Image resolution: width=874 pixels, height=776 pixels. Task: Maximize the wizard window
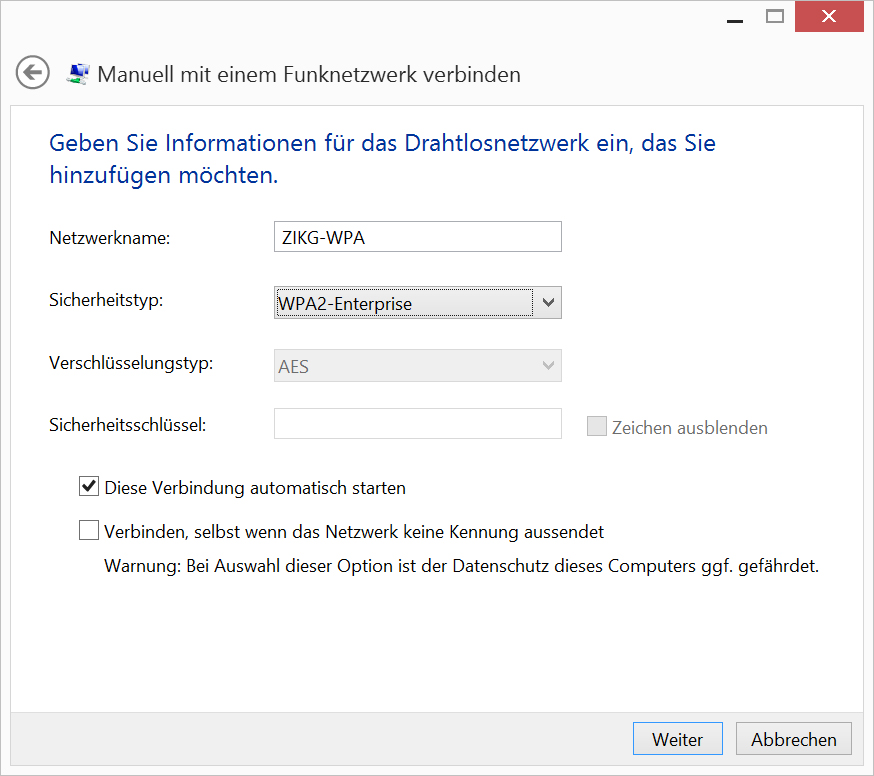(x=774, y=17)
